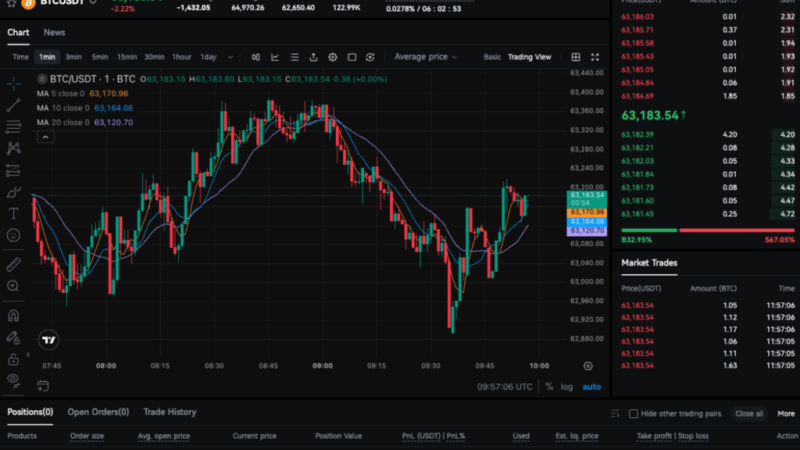Switch to Basic chart view

point(492,57)
